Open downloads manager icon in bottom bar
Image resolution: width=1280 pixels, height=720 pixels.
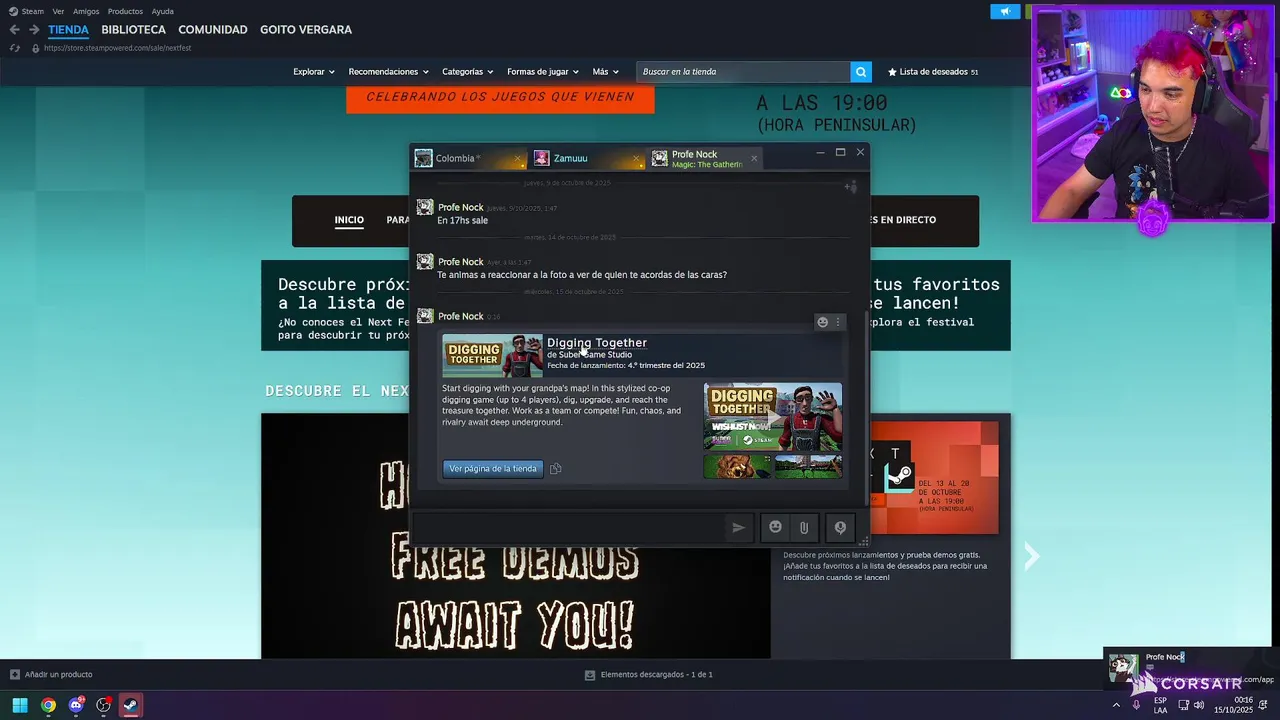pyautogui.click(x=590, y=675)
